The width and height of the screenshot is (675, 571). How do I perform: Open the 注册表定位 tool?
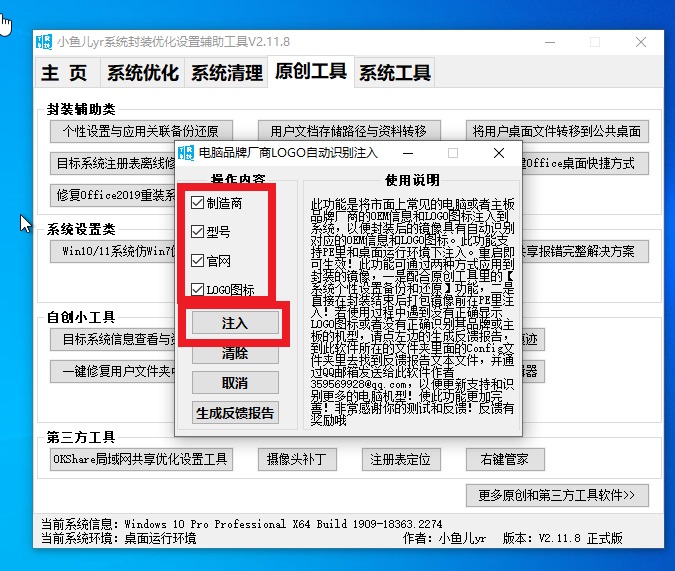[400, 460]
